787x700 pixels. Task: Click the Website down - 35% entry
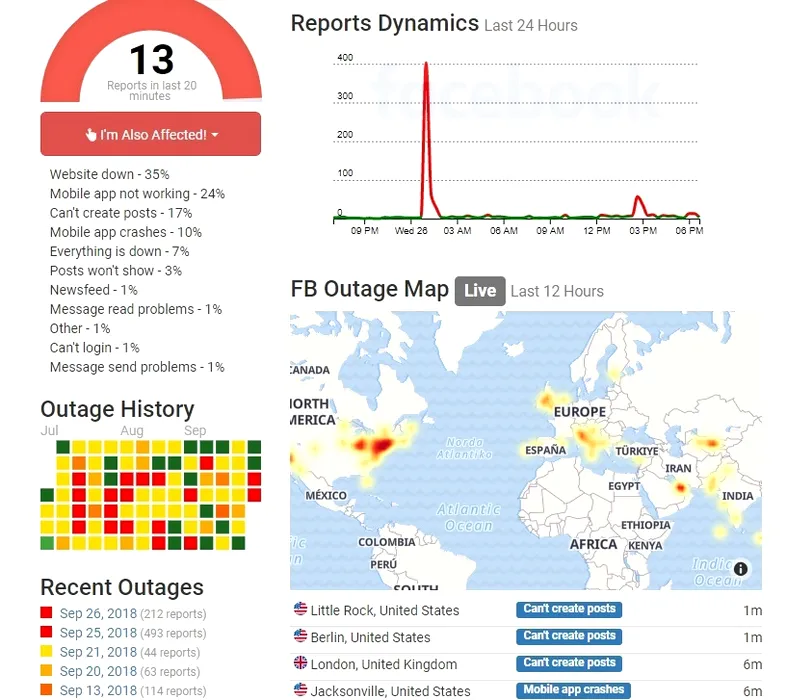click(109, 174)
